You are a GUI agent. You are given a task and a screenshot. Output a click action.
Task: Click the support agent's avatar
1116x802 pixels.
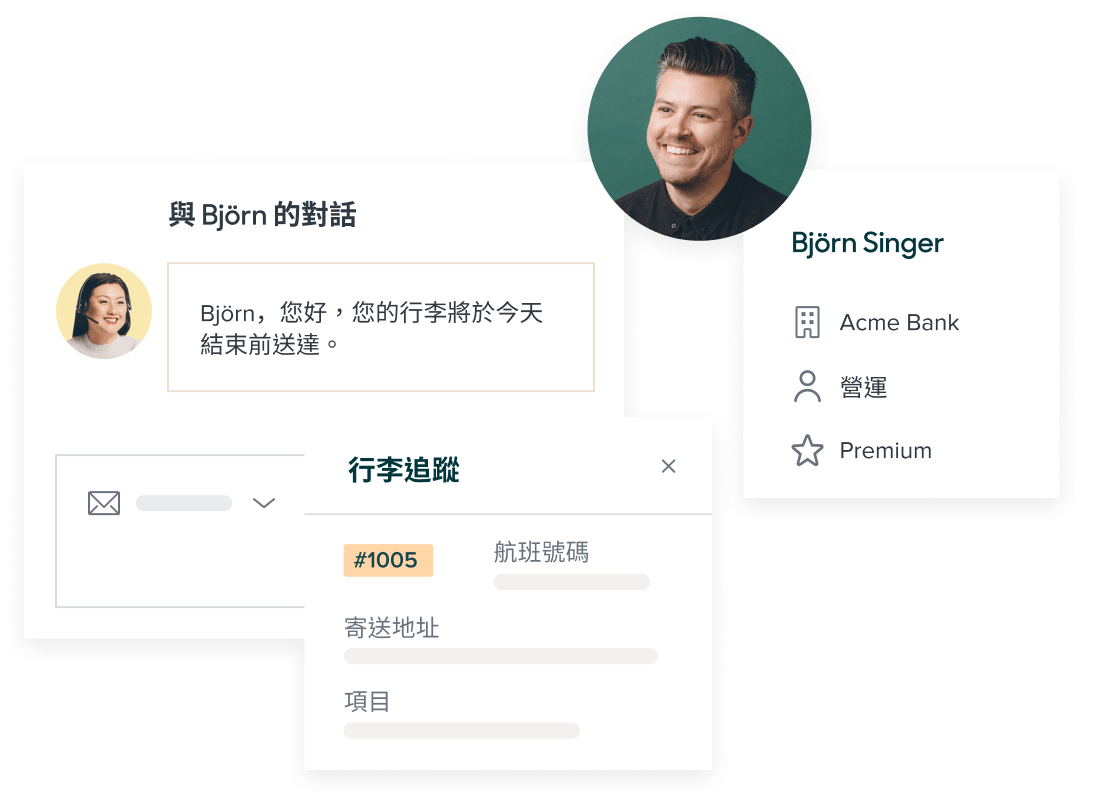[104, 311]
